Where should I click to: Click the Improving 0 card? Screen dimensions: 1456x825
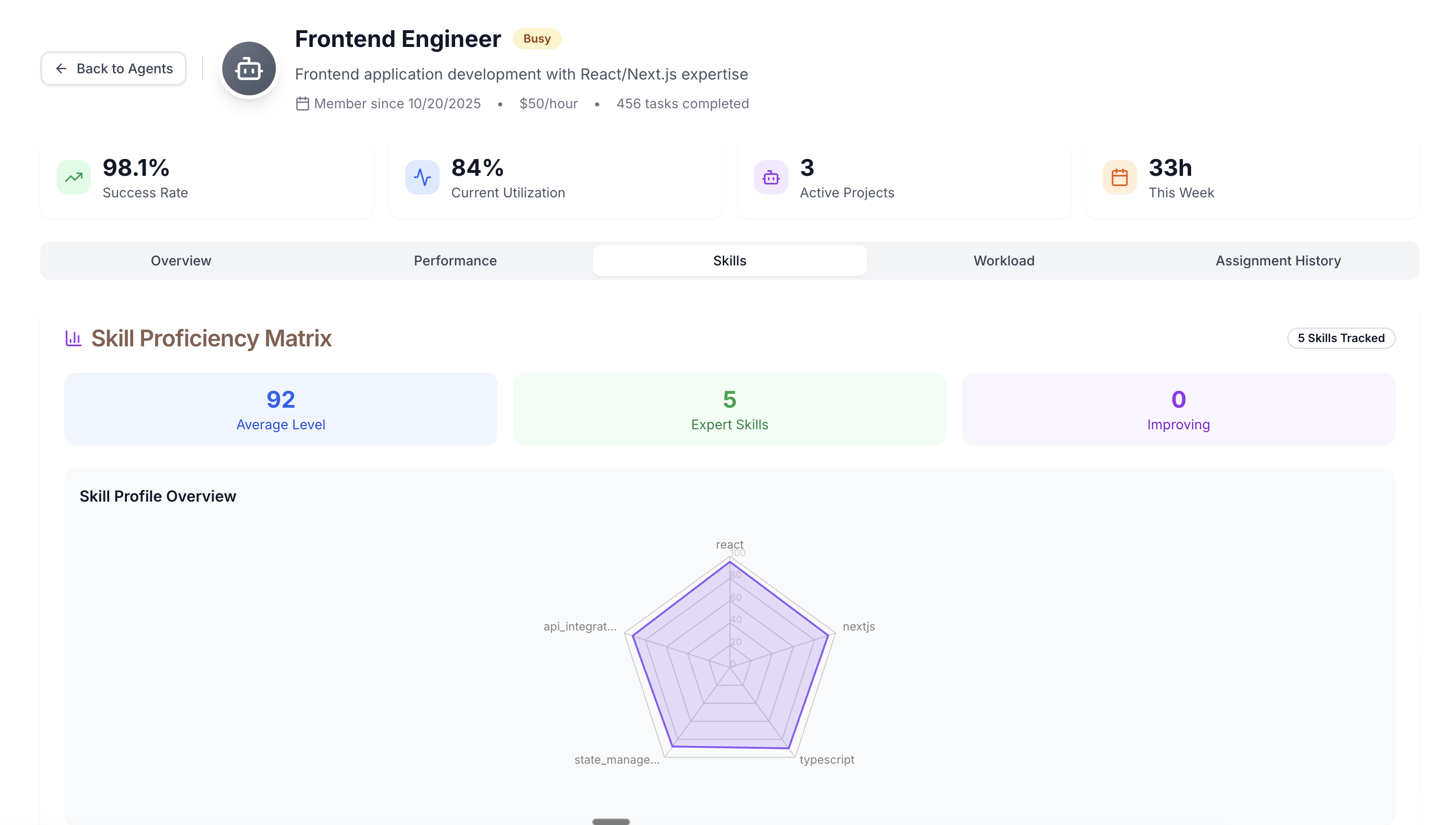click(1178, 409)
